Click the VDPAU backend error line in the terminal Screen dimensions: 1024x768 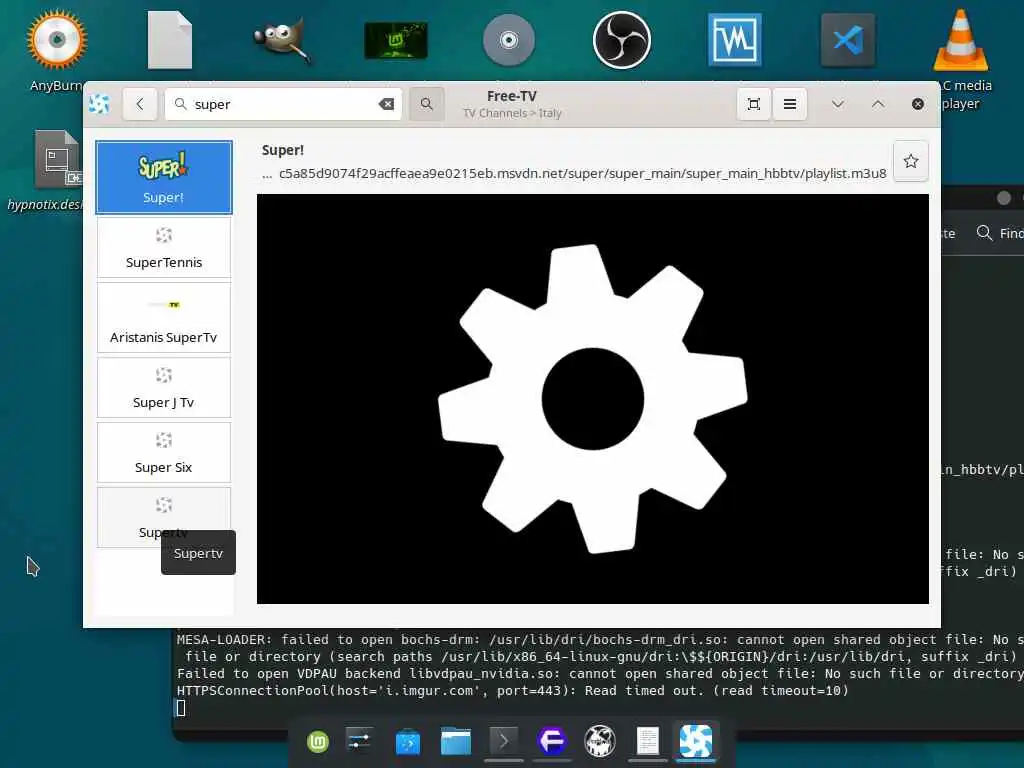point(600,673)
